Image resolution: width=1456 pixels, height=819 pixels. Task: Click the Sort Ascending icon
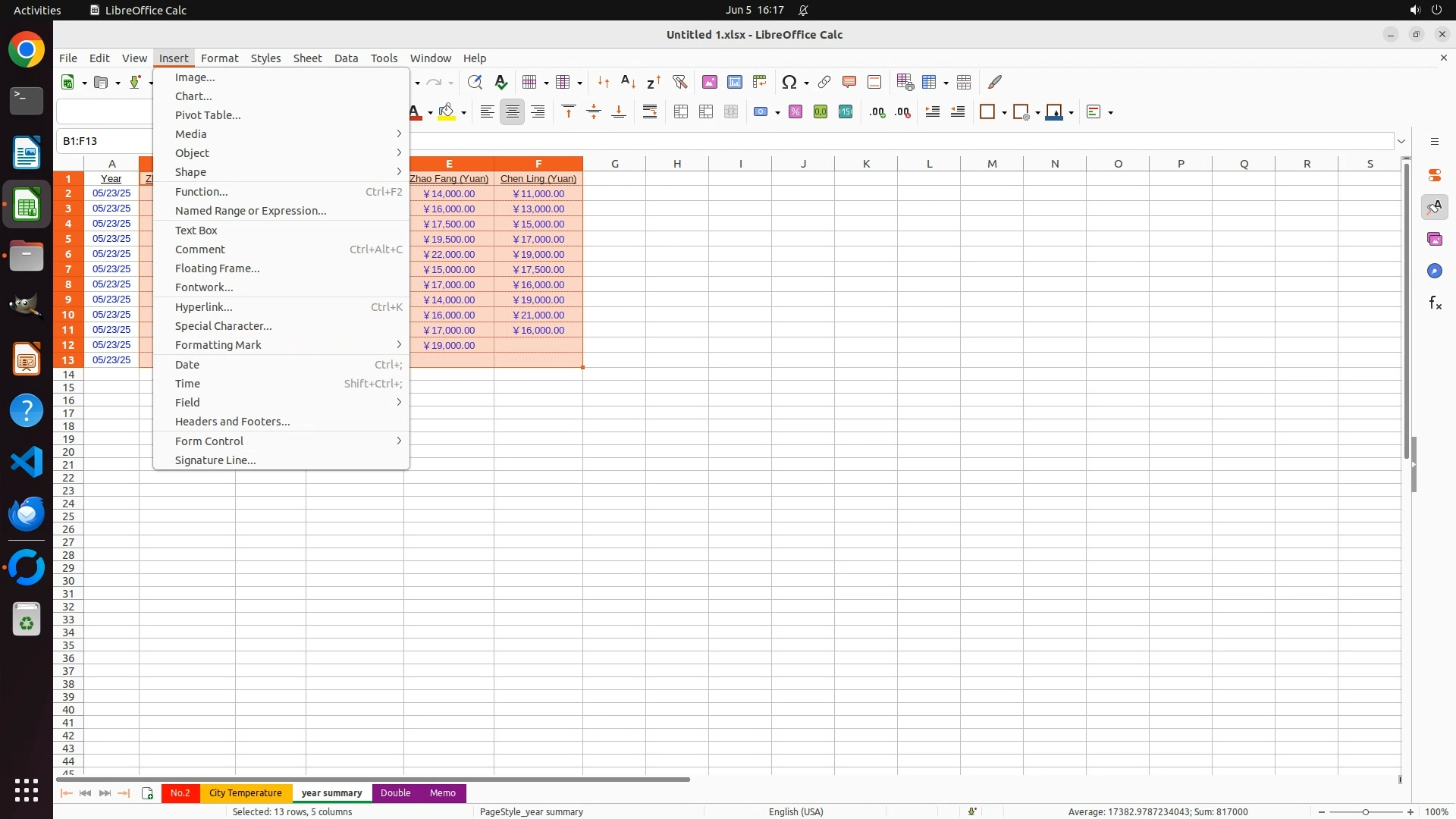628,82
